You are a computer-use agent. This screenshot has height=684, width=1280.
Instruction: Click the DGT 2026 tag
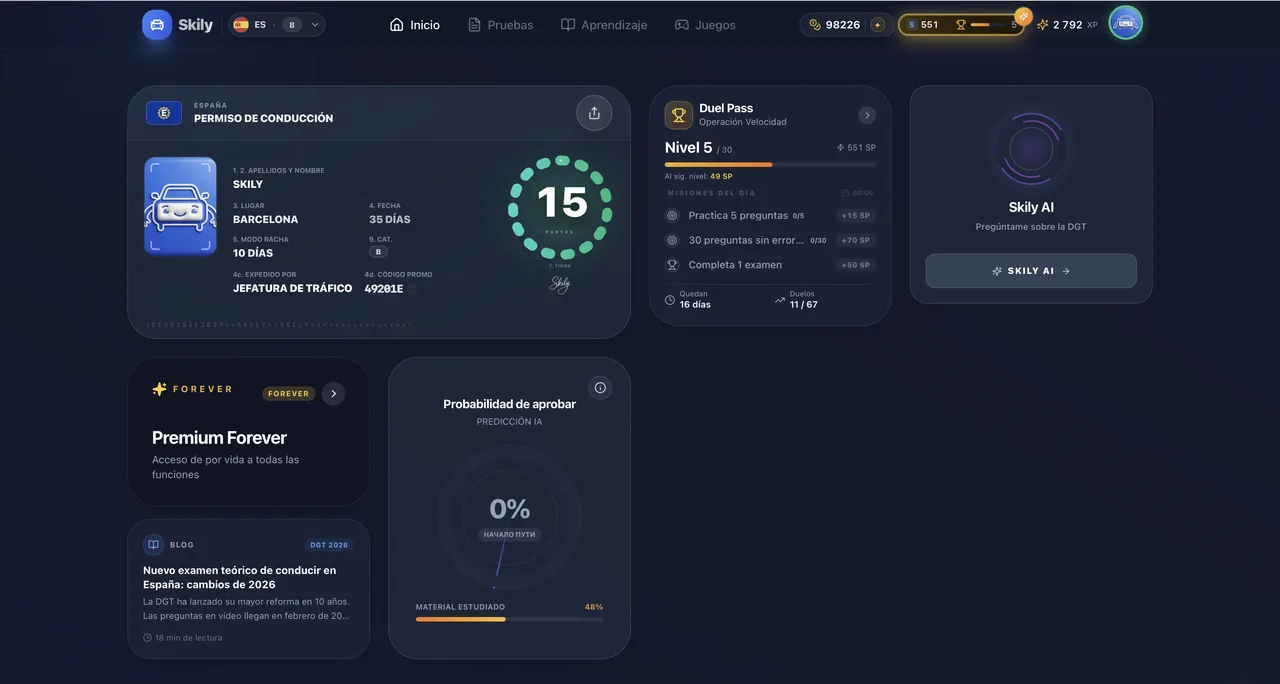[x=329, y=545]
